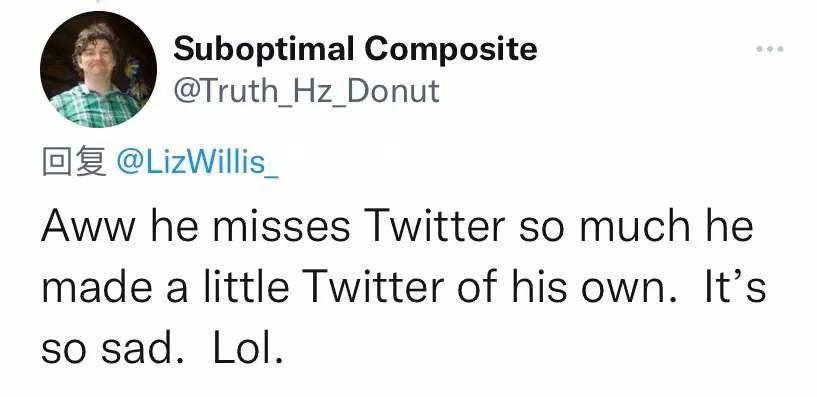Image resolution: width=817 pixels, height=397 pixels.
Task: Visit the @LizWillis_ mentioned profile
Action: pyautogui.click(x=197, y=163)
